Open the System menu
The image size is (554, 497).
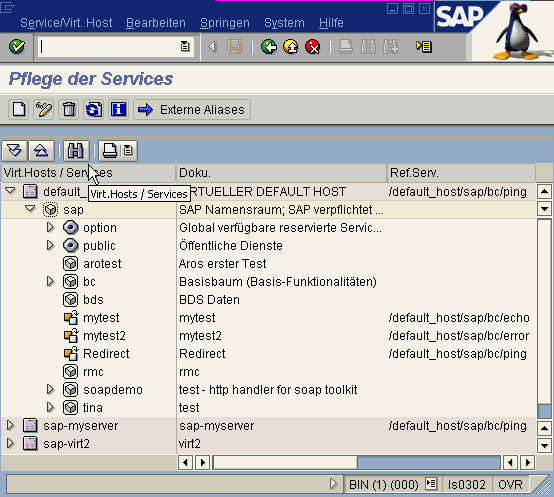coord(284,23)
